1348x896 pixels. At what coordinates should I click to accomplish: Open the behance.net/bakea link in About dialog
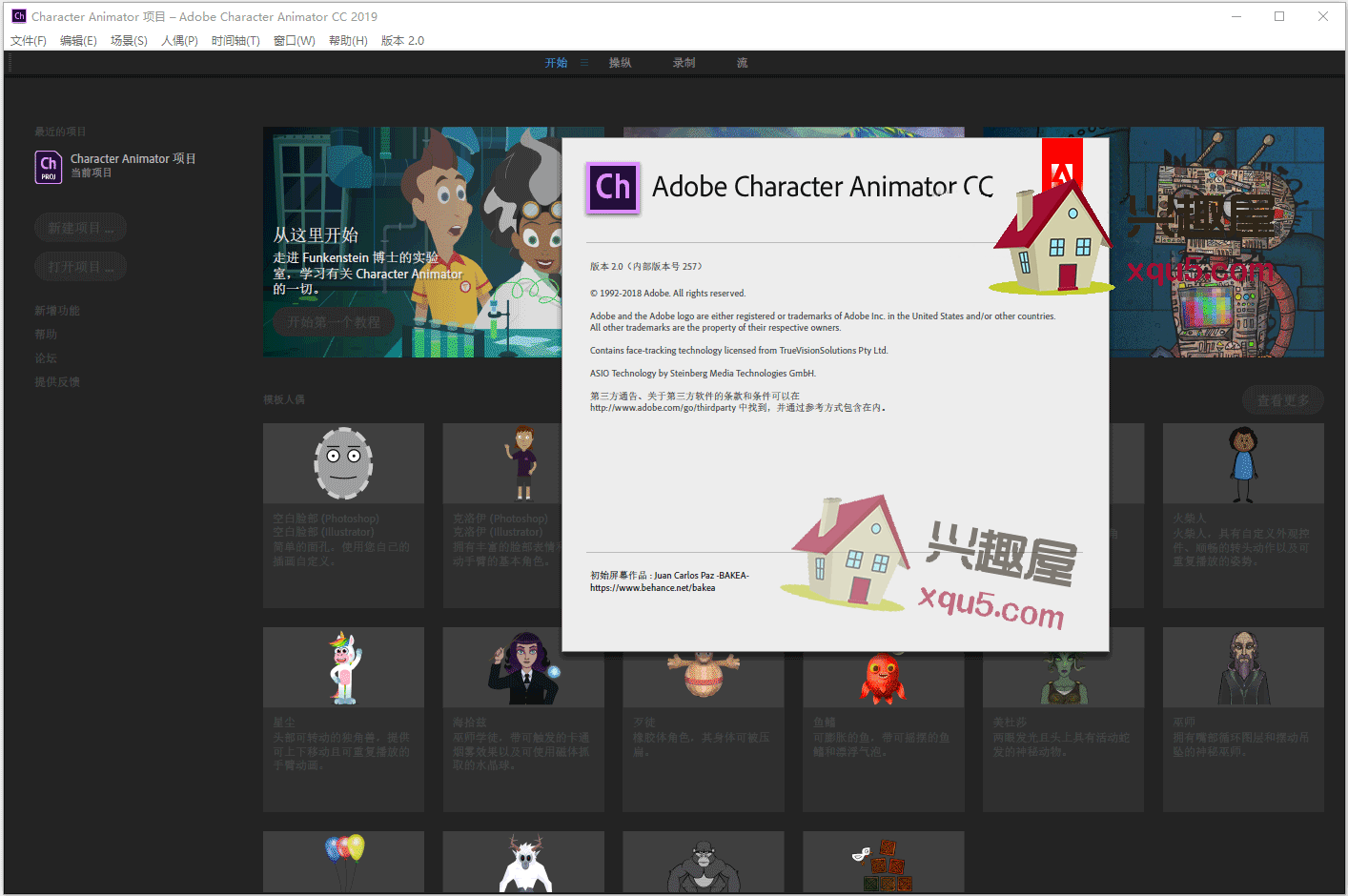pos(652,588)
